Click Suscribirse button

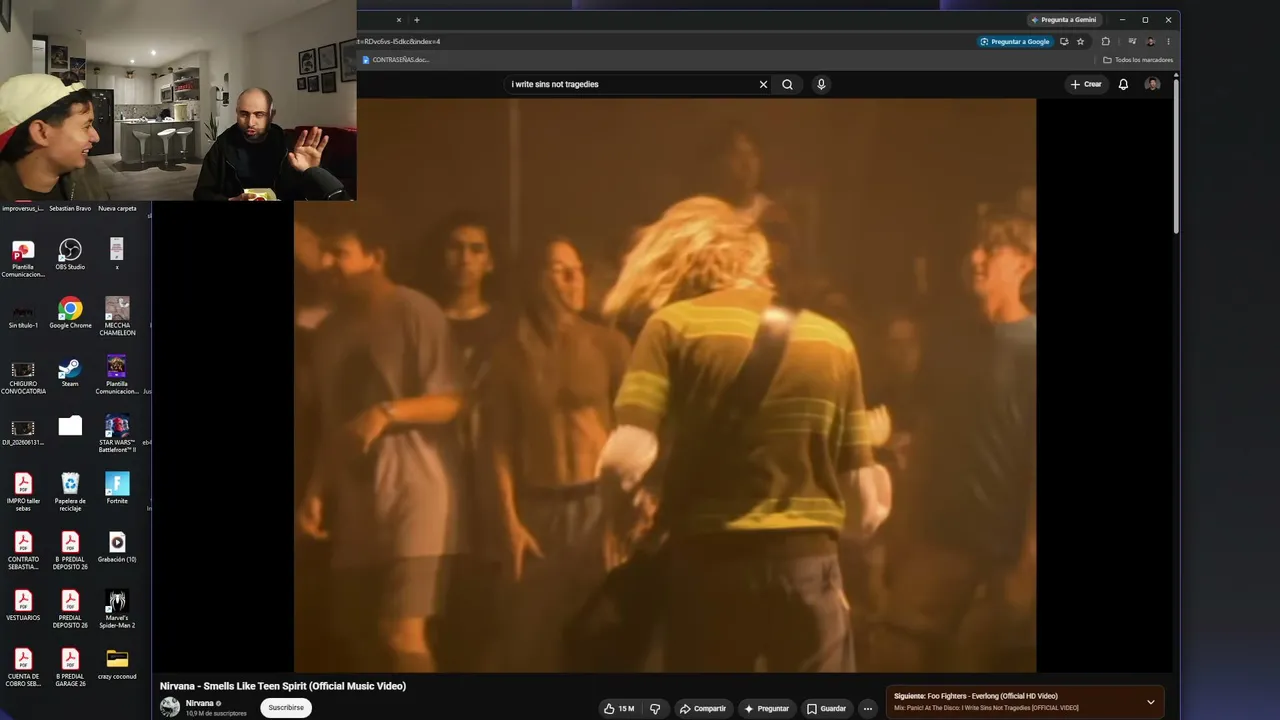point(286,708)
